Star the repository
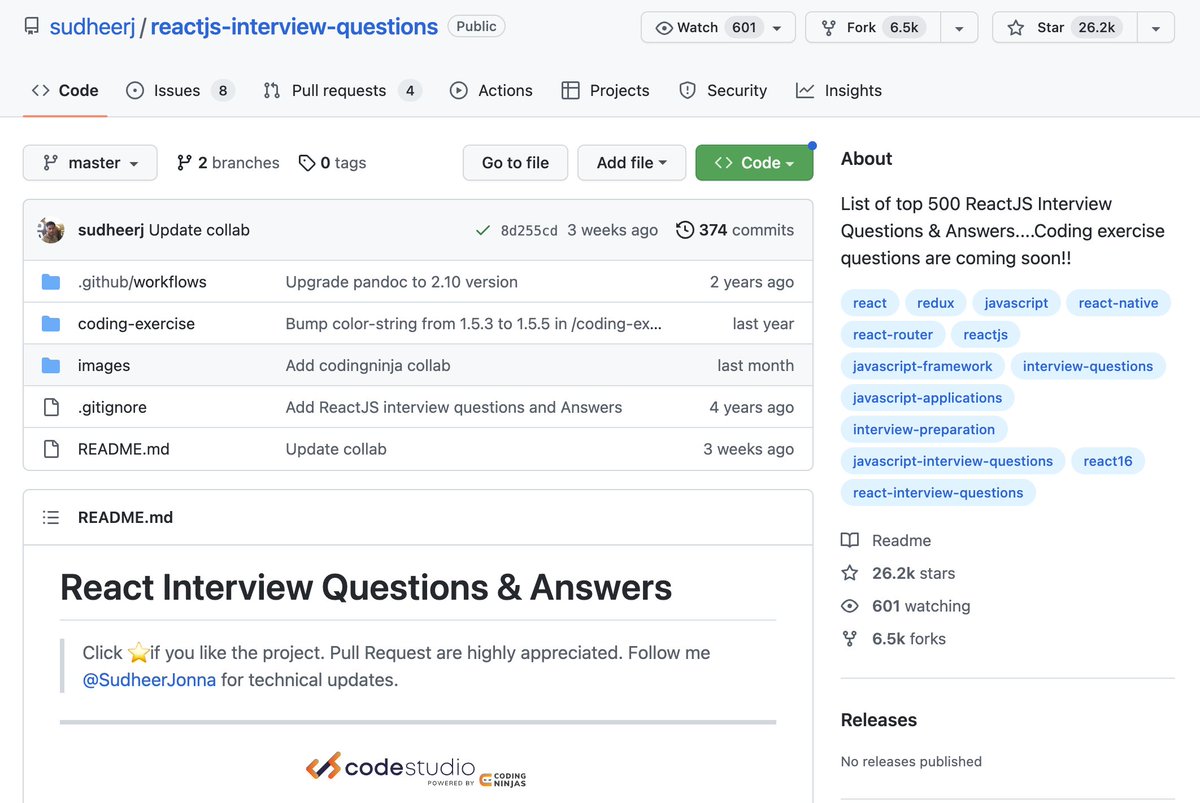1200x803 pixels. pos(1063,28)
